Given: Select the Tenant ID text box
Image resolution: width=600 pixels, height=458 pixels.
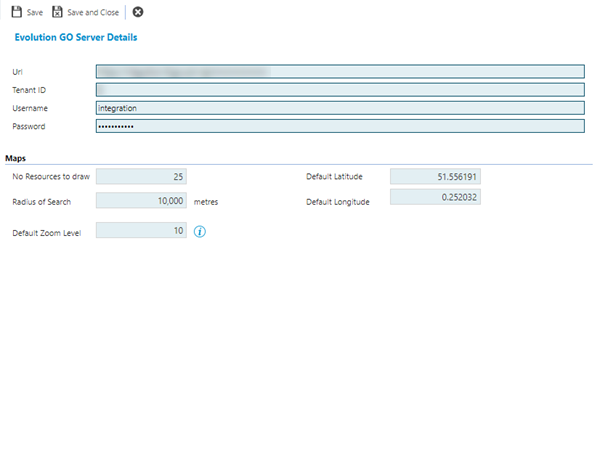Looking at the screenshot, I should [339, 90].
